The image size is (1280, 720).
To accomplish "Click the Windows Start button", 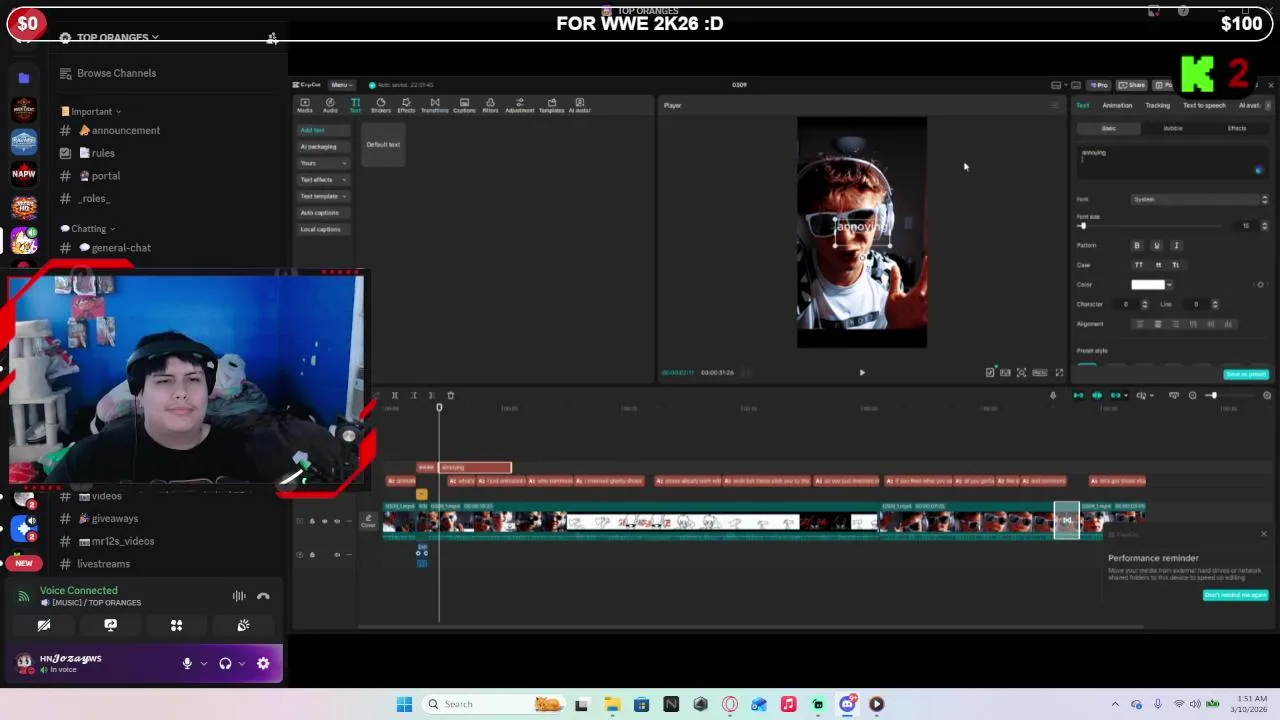I will click(404, 704).
